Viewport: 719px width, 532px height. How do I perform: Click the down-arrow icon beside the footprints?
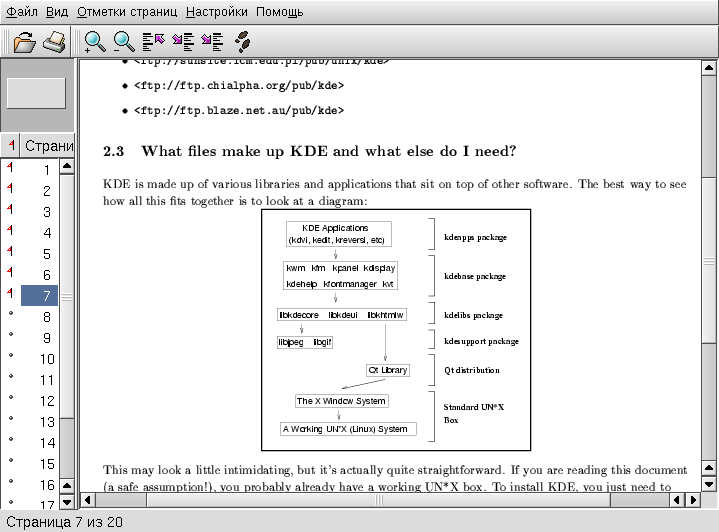(211, 42)
